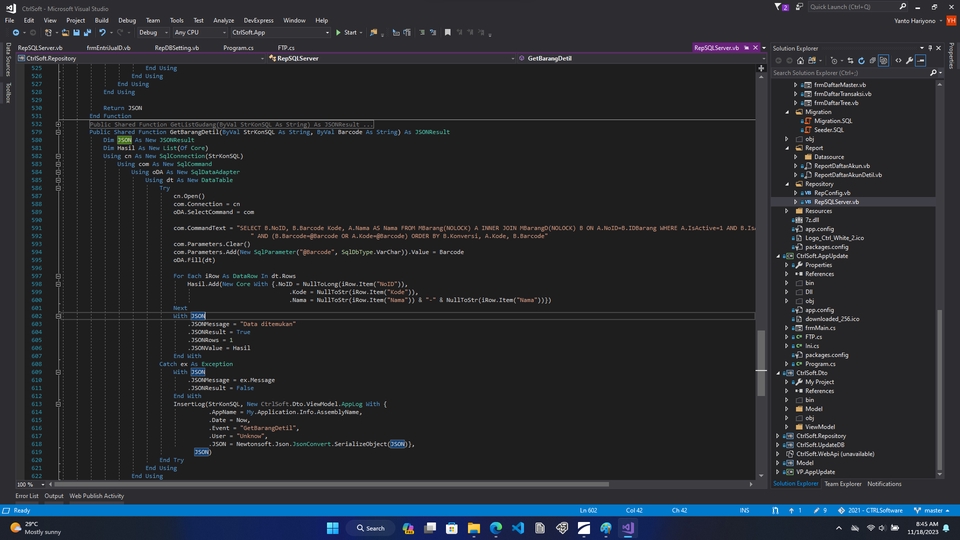Open the Team Explorer tab

click(x=842, y=484)
